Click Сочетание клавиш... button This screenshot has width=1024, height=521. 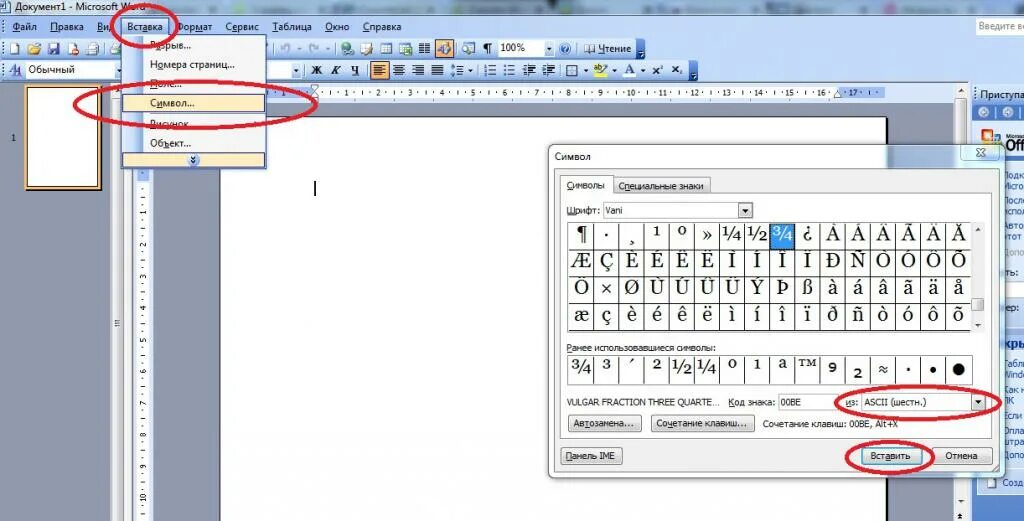tap(703, 423)
